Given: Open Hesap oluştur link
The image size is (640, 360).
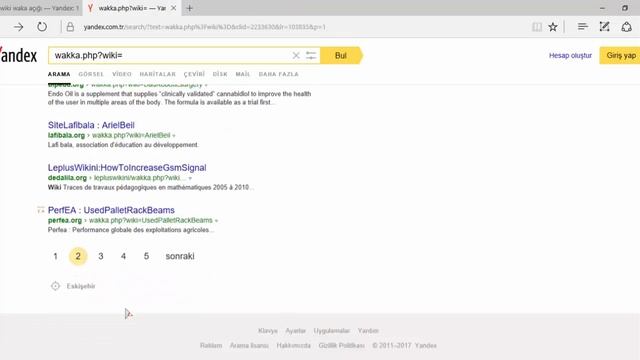Looking at the screenshot, I should tap(570, 56).
